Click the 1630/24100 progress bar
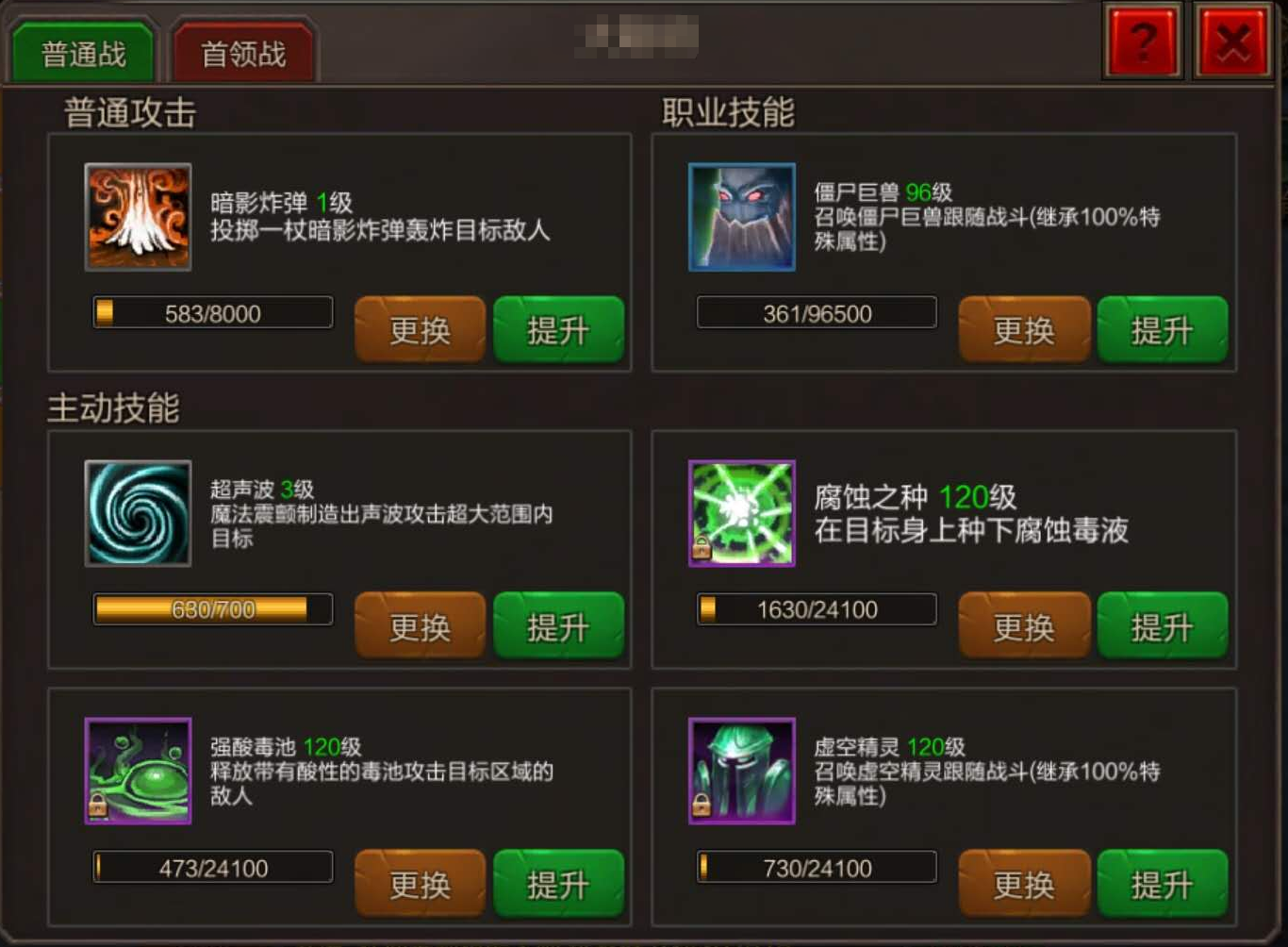The width and height of the screenshot is (1288, 947). 817,609
